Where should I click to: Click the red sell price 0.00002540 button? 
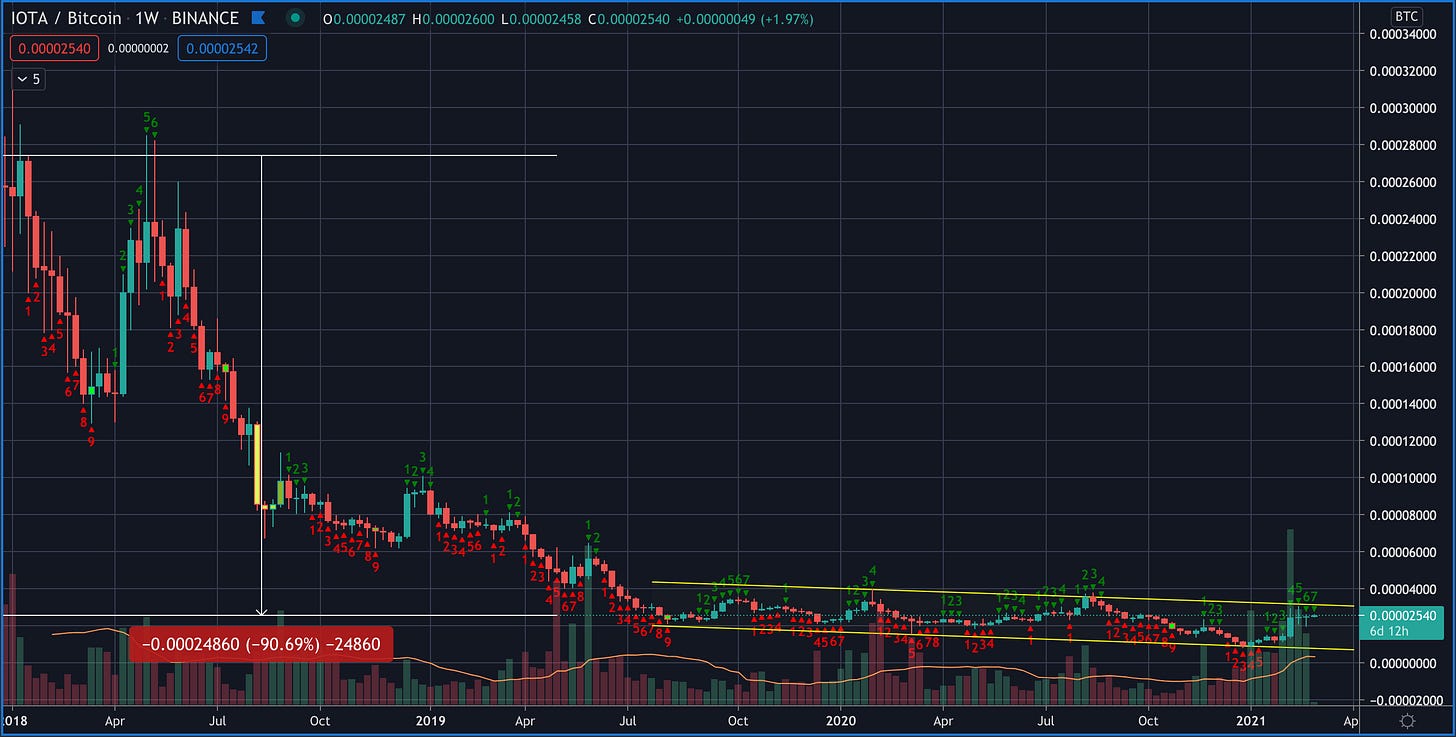point(53,47)
